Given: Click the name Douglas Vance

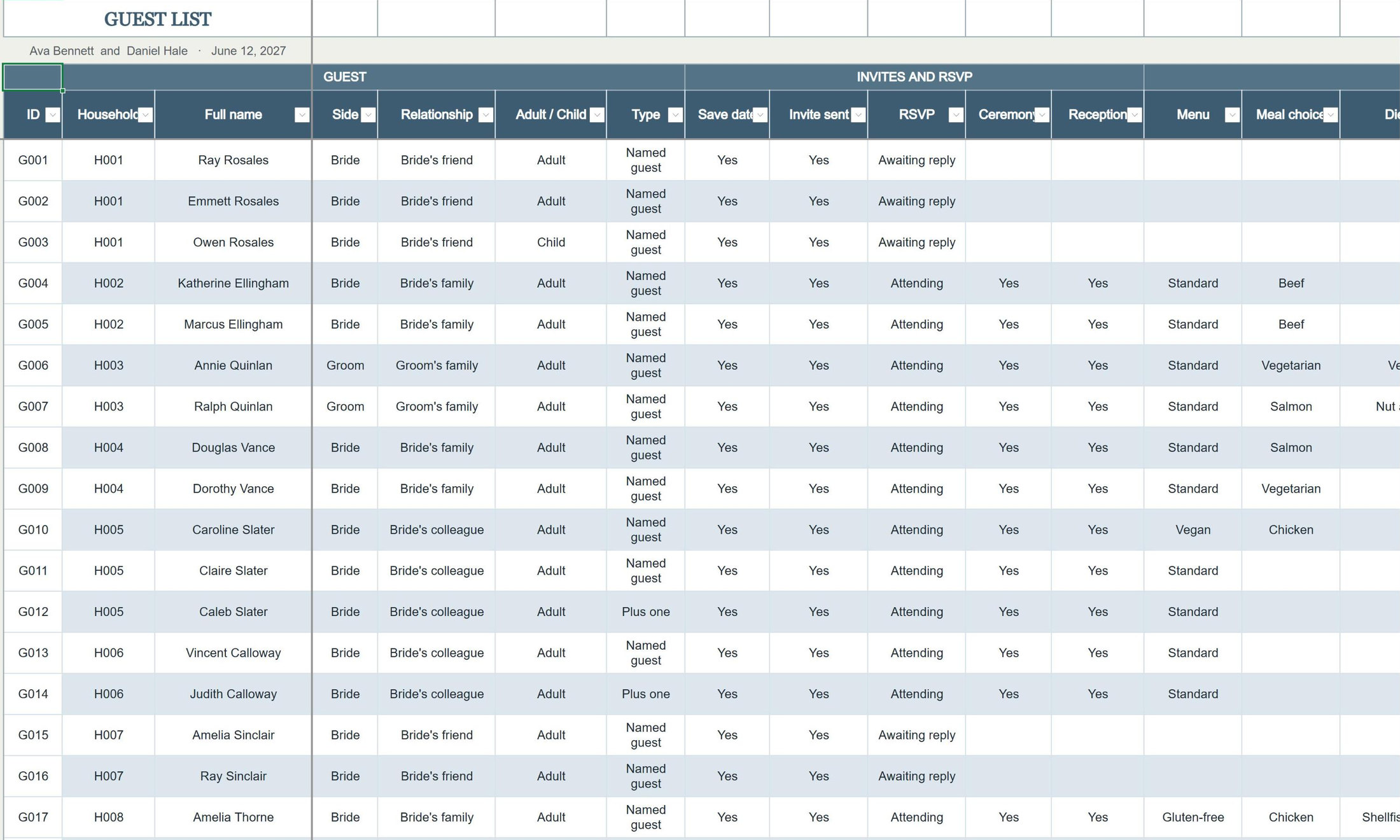Looking at the screenshot, I should [x=234, y=447].
